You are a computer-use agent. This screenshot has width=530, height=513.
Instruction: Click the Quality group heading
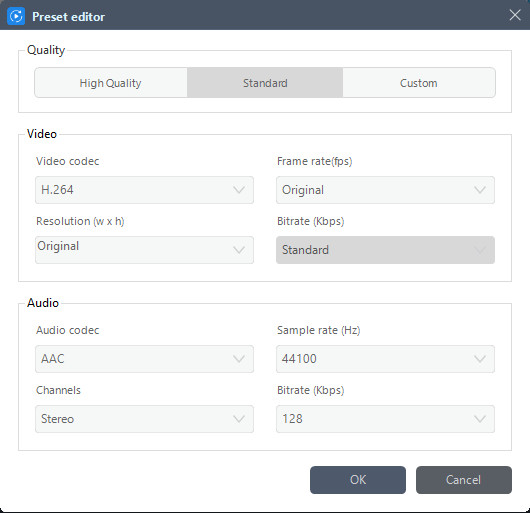46,50
